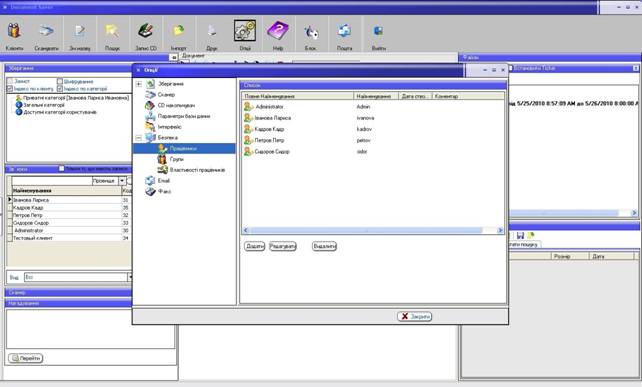The image size is (642, 387).
Task: Select Петров Петр row in the client grid
Action: tap(68, 215)
